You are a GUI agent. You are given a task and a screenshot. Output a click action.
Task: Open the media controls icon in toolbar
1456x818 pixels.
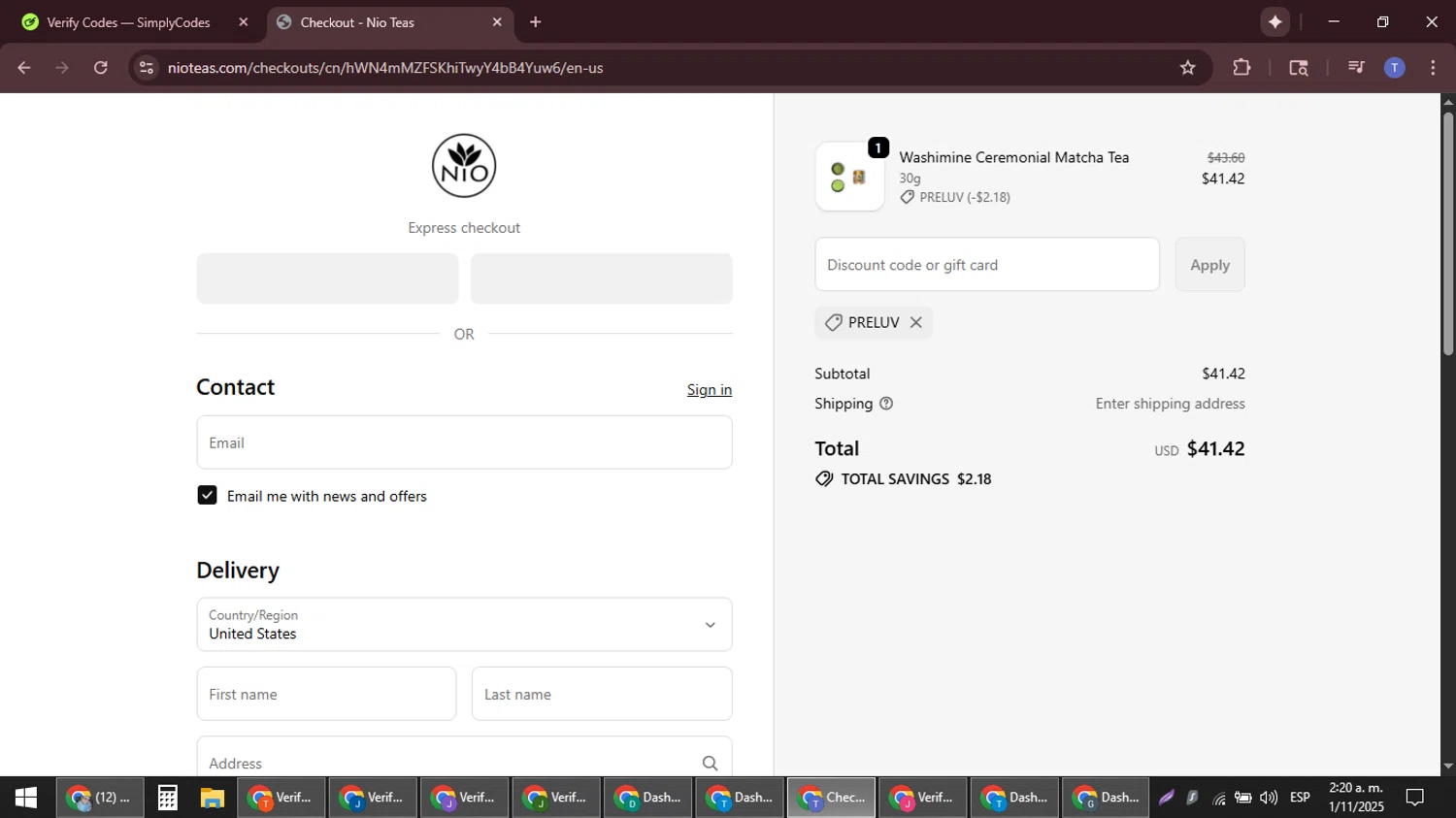point(1356,68)
